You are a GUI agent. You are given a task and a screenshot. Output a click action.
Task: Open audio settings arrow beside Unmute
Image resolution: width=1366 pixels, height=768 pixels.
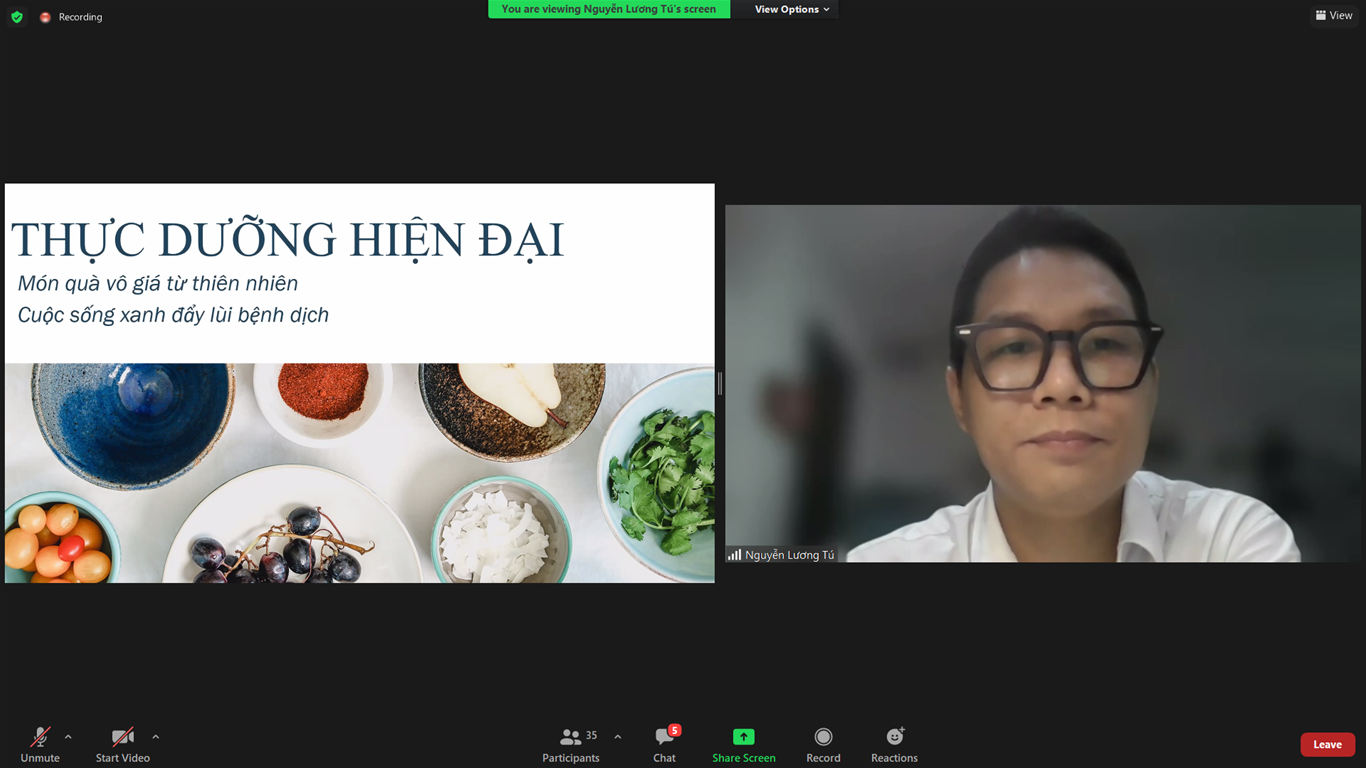click(68, 737)
